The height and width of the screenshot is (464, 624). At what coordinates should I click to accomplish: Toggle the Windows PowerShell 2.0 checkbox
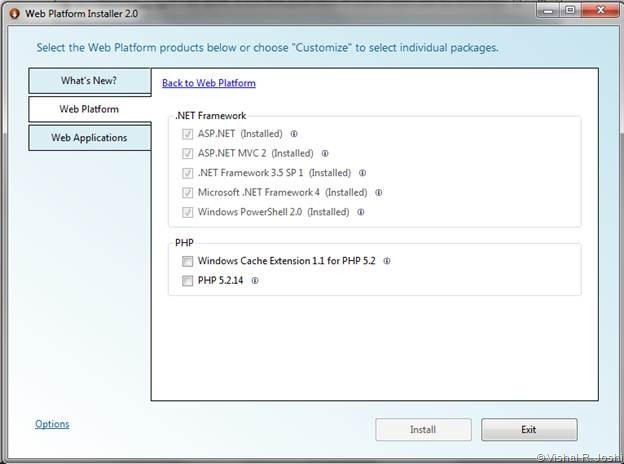pyautogui.click(x=187, y=212)
